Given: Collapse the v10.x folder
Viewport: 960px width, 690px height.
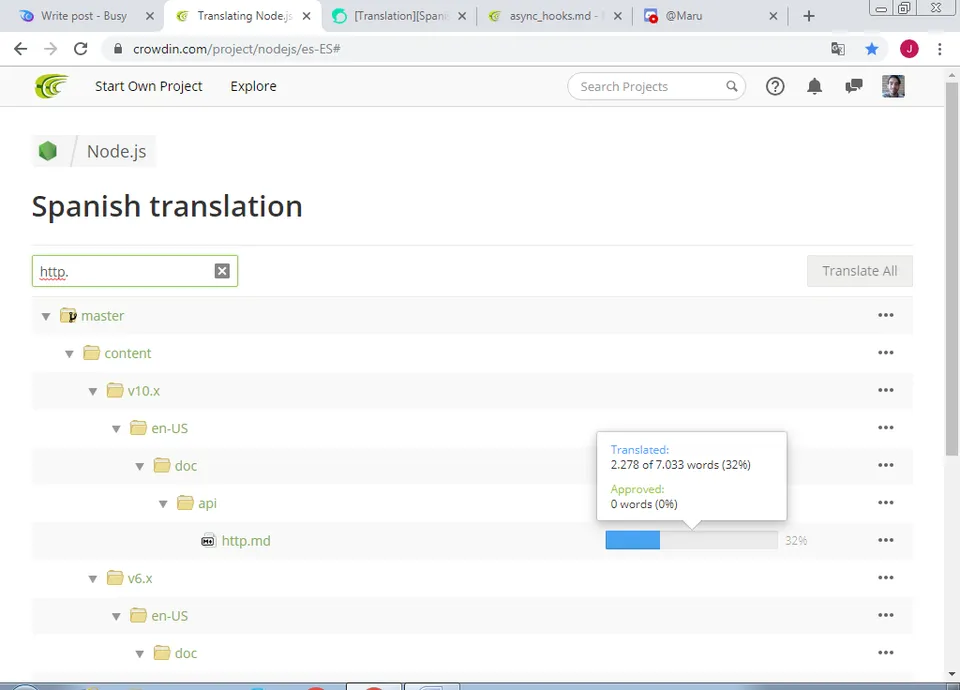Looking at the screenshot, I should (92, 391).
